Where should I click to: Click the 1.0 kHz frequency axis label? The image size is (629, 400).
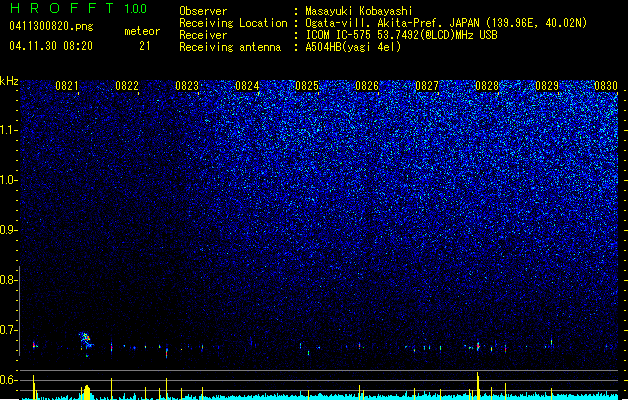[x=9, y=180]
